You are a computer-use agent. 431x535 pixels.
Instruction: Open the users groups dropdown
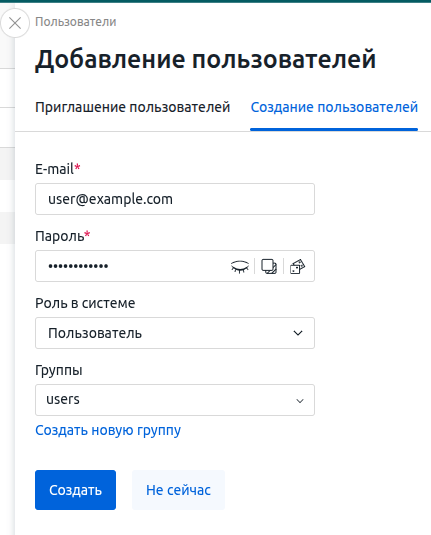click(175, 400)
